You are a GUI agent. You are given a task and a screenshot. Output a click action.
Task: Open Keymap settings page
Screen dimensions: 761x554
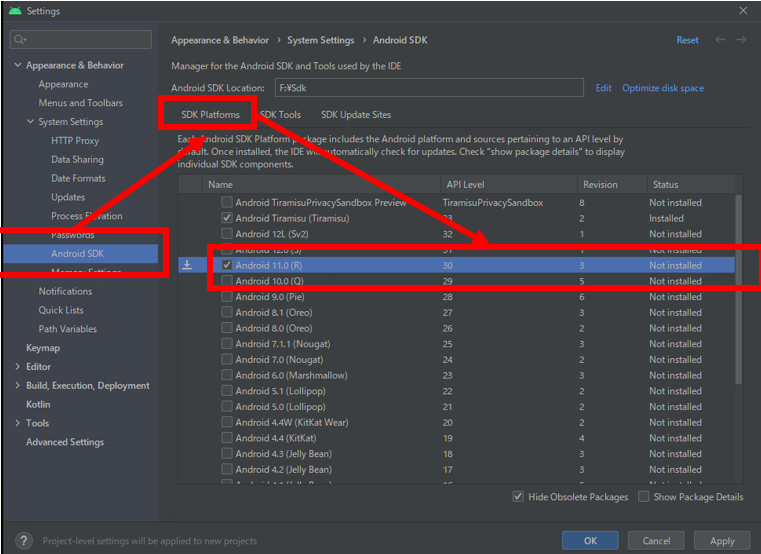coord(43,348)
